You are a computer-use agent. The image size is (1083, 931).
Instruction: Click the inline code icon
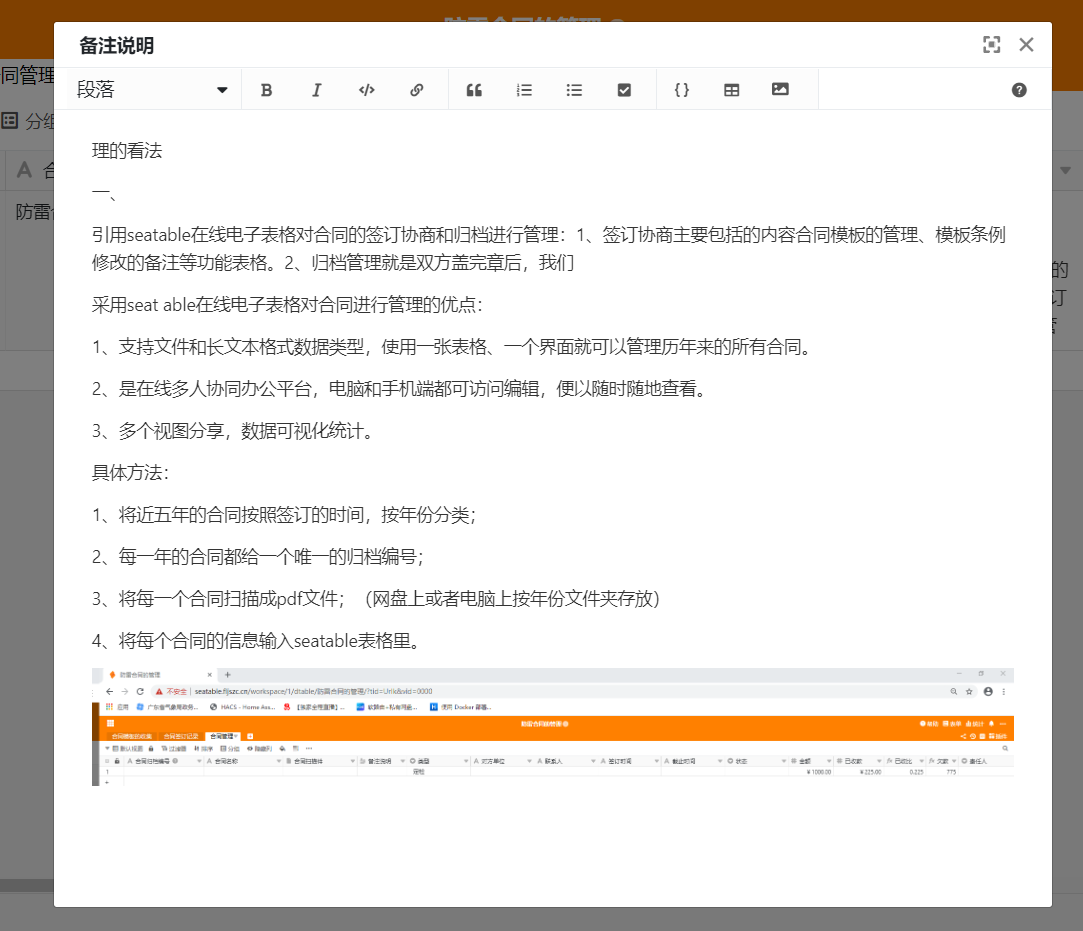(367, 90)
